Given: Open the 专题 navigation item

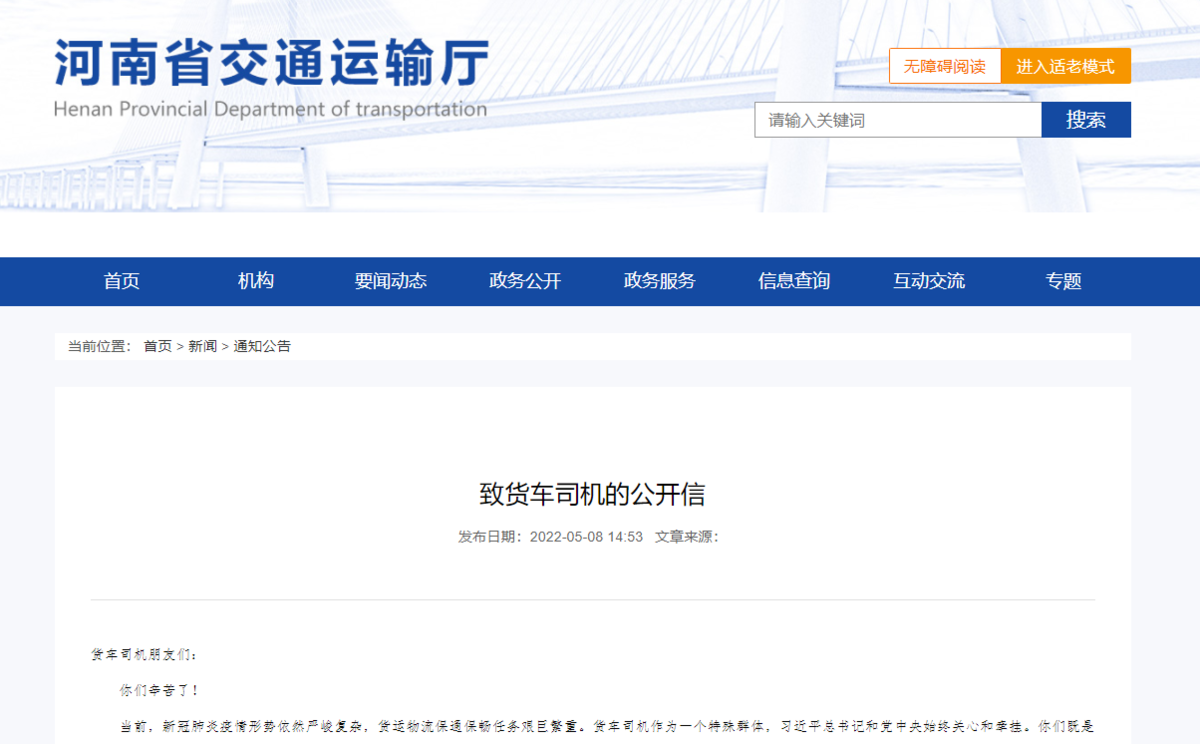Looking at the screenshot, I should point(1063,281).
